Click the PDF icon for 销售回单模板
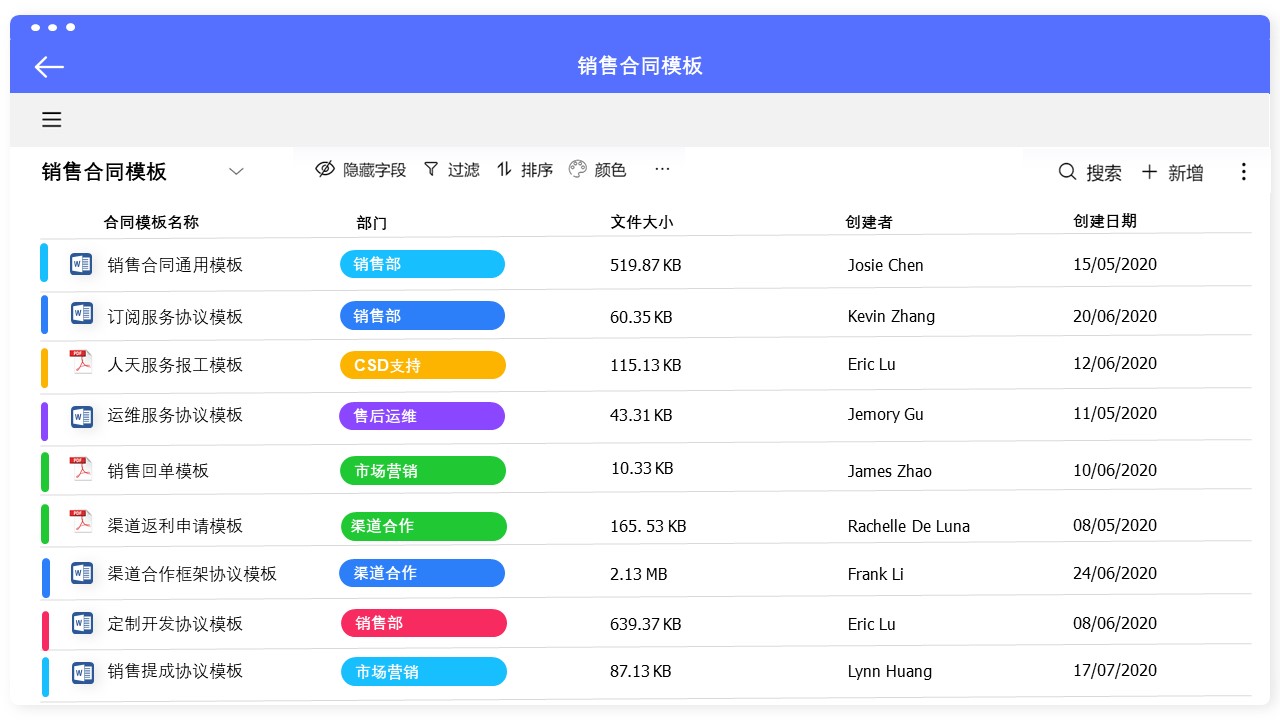1280x720 pixels. [x=81, y=469]
